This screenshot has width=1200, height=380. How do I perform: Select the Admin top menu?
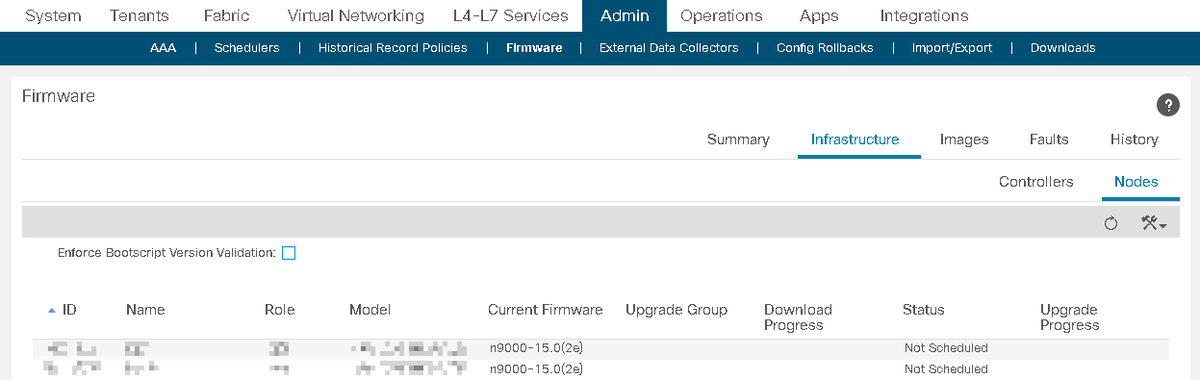[x=625, y=16]
